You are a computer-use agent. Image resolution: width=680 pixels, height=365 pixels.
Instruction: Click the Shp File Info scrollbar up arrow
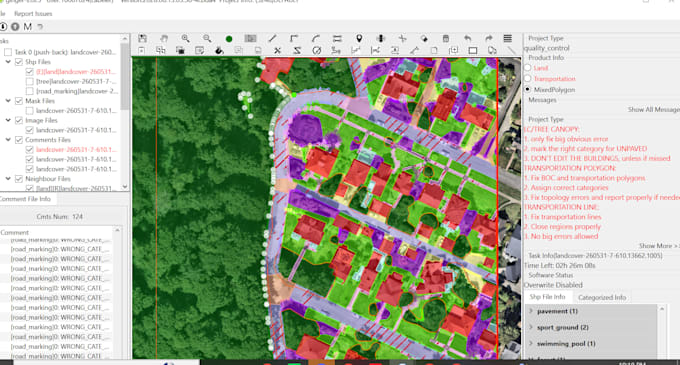click(x=662, y=309)
